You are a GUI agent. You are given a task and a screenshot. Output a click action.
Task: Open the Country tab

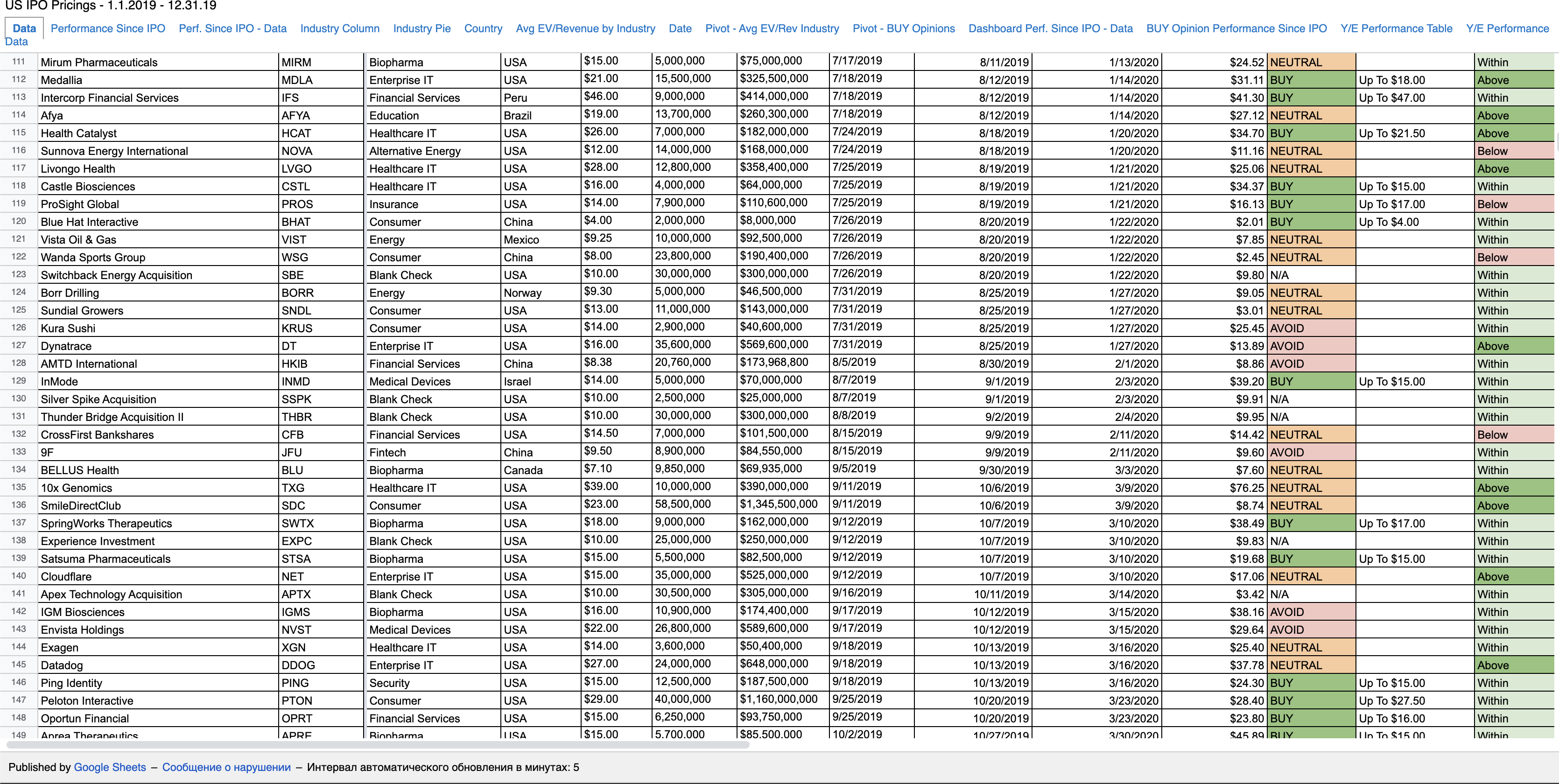tap(483, 28)
